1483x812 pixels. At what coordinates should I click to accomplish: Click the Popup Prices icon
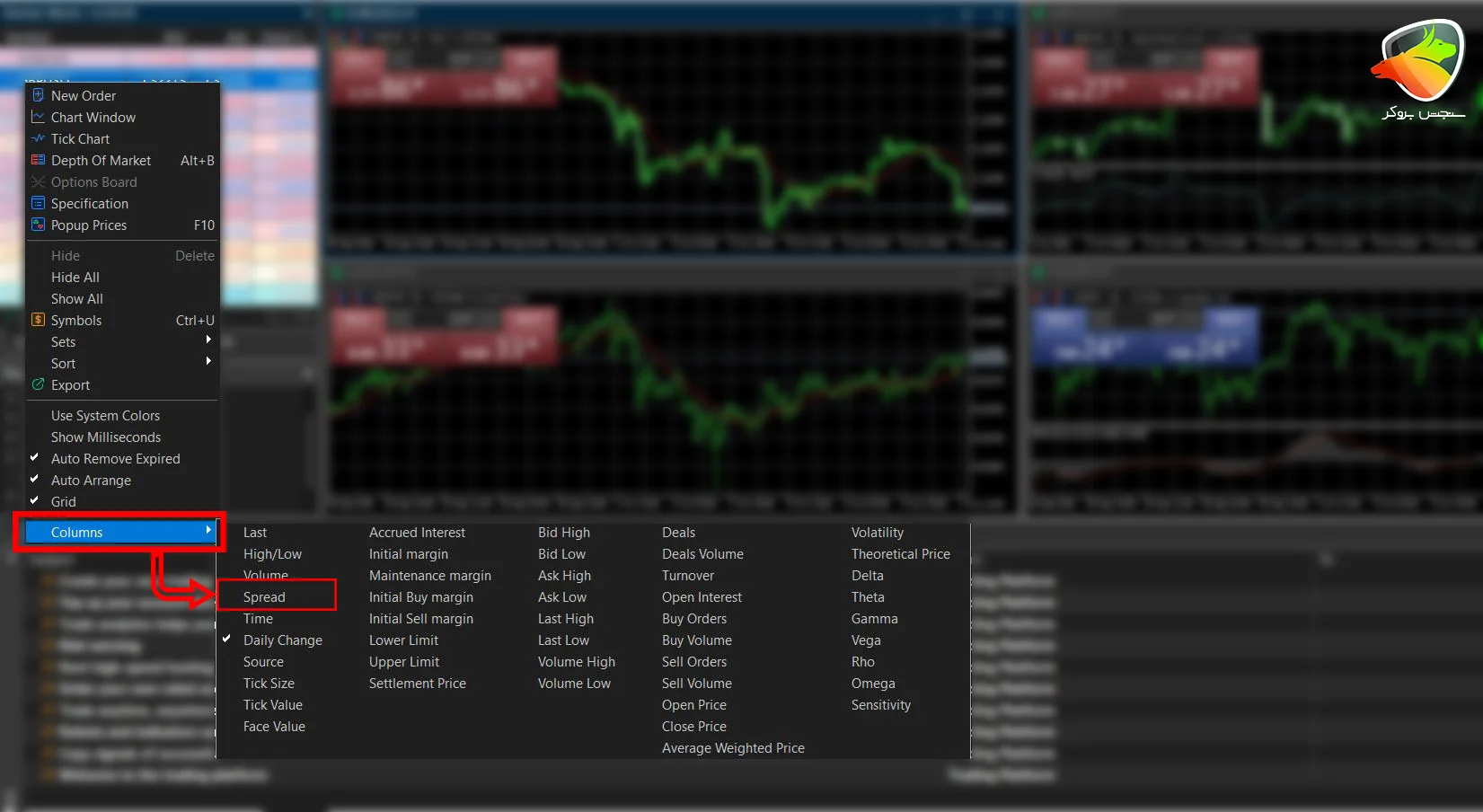click(x=38, y=225)
